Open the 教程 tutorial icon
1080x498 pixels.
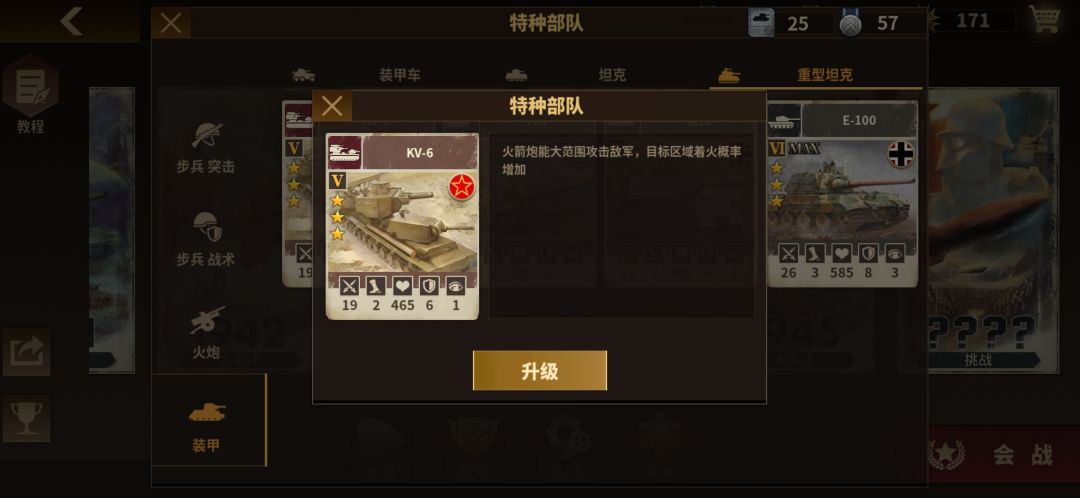30,95
